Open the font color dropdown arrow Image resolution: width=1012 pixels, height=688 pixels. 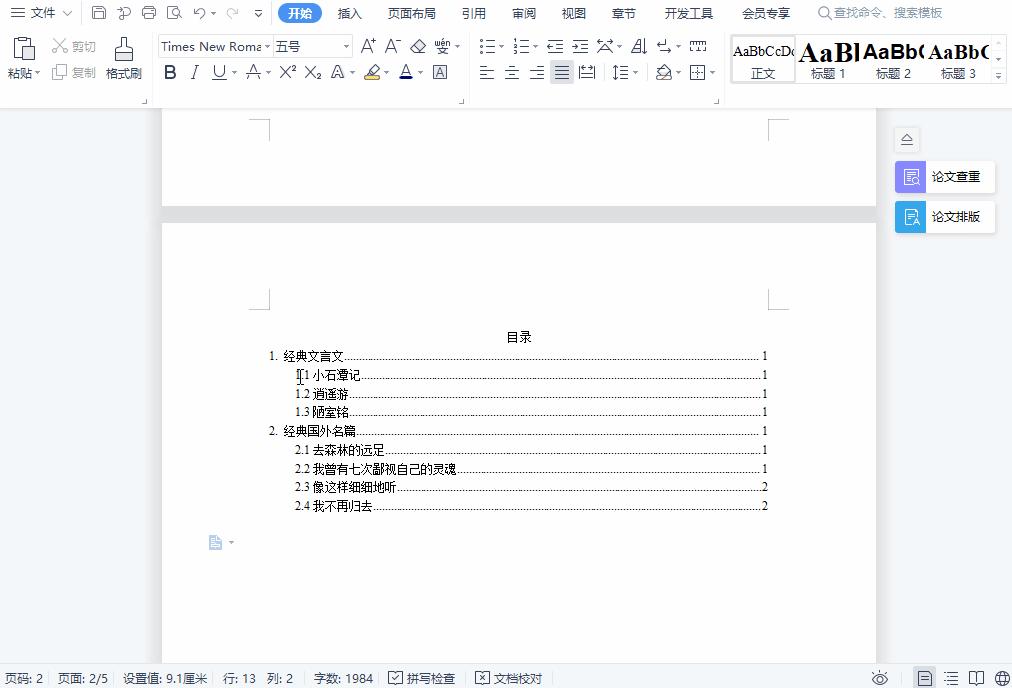point(418,72)
